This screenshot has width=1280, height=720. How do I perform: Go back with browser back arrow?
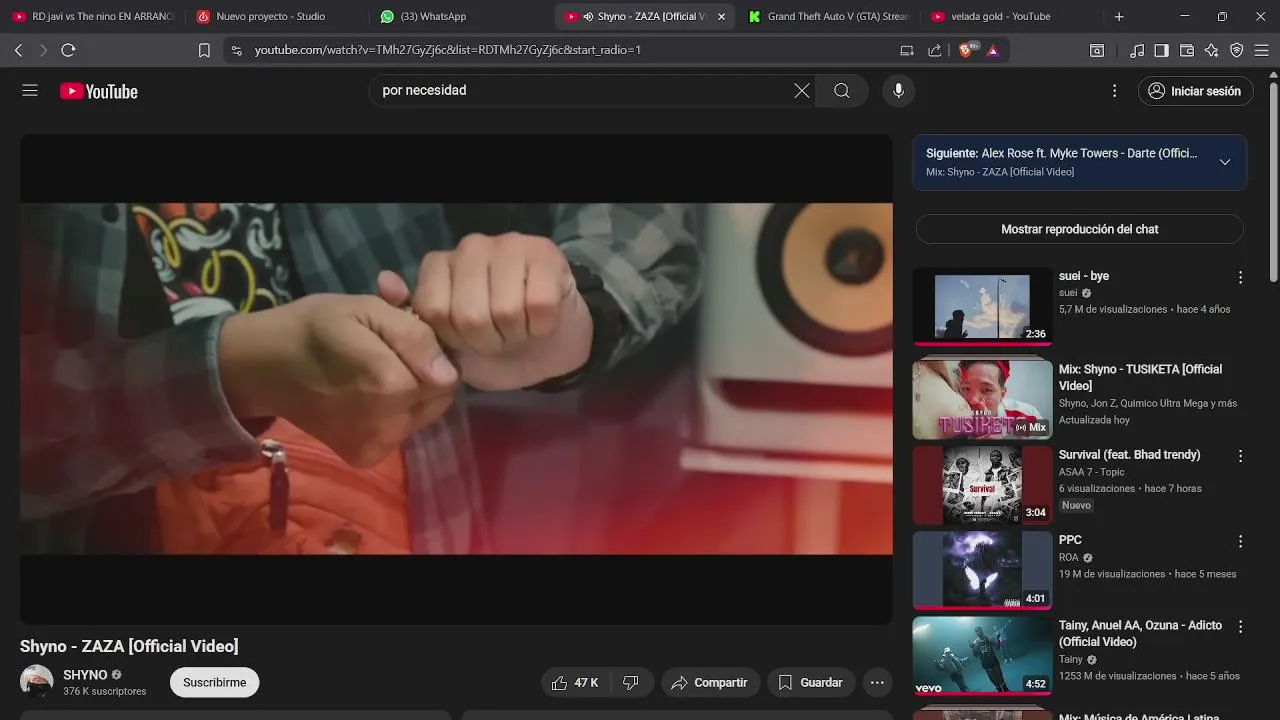(x=18, y=50)
